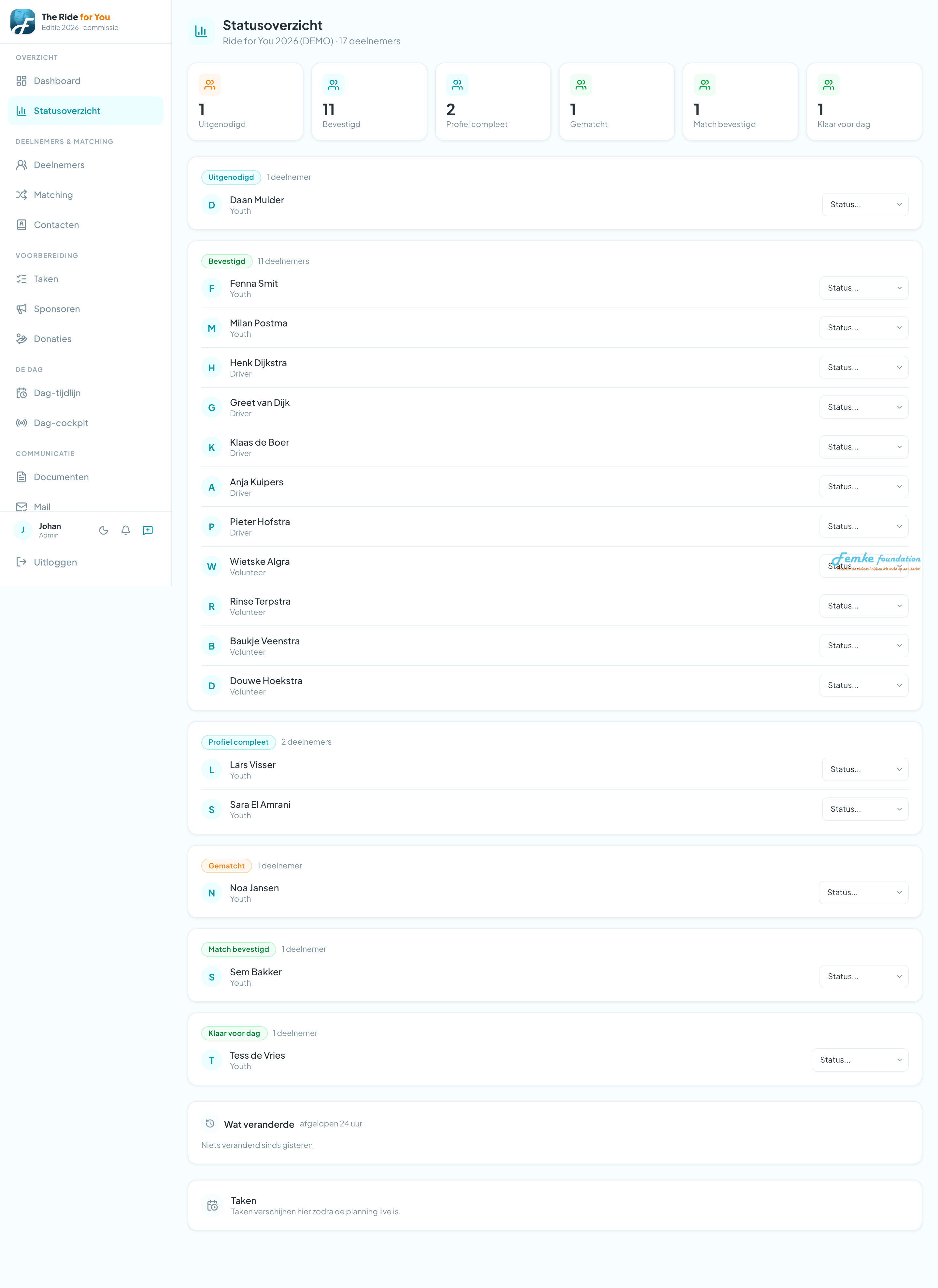Click Uitloggen to sign out
Image resolution: width=938 pixels, height=1288 pixels.
[x=86, y=562]
